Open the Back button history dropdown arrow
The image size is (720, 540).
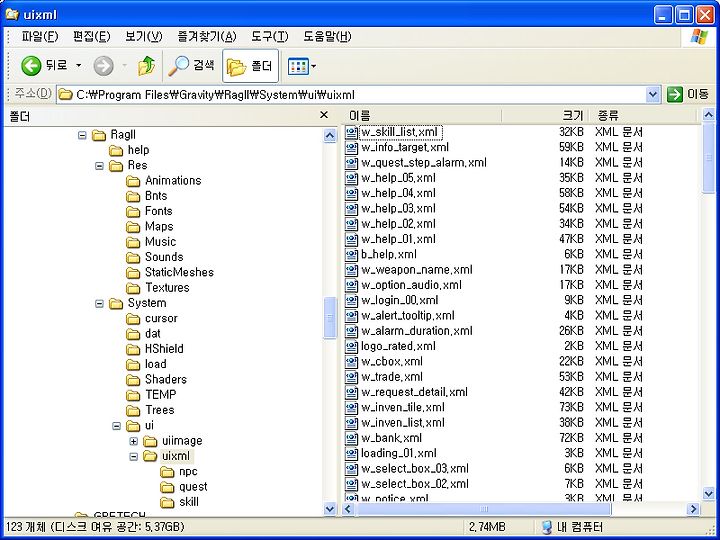click(x=79, y=66)
